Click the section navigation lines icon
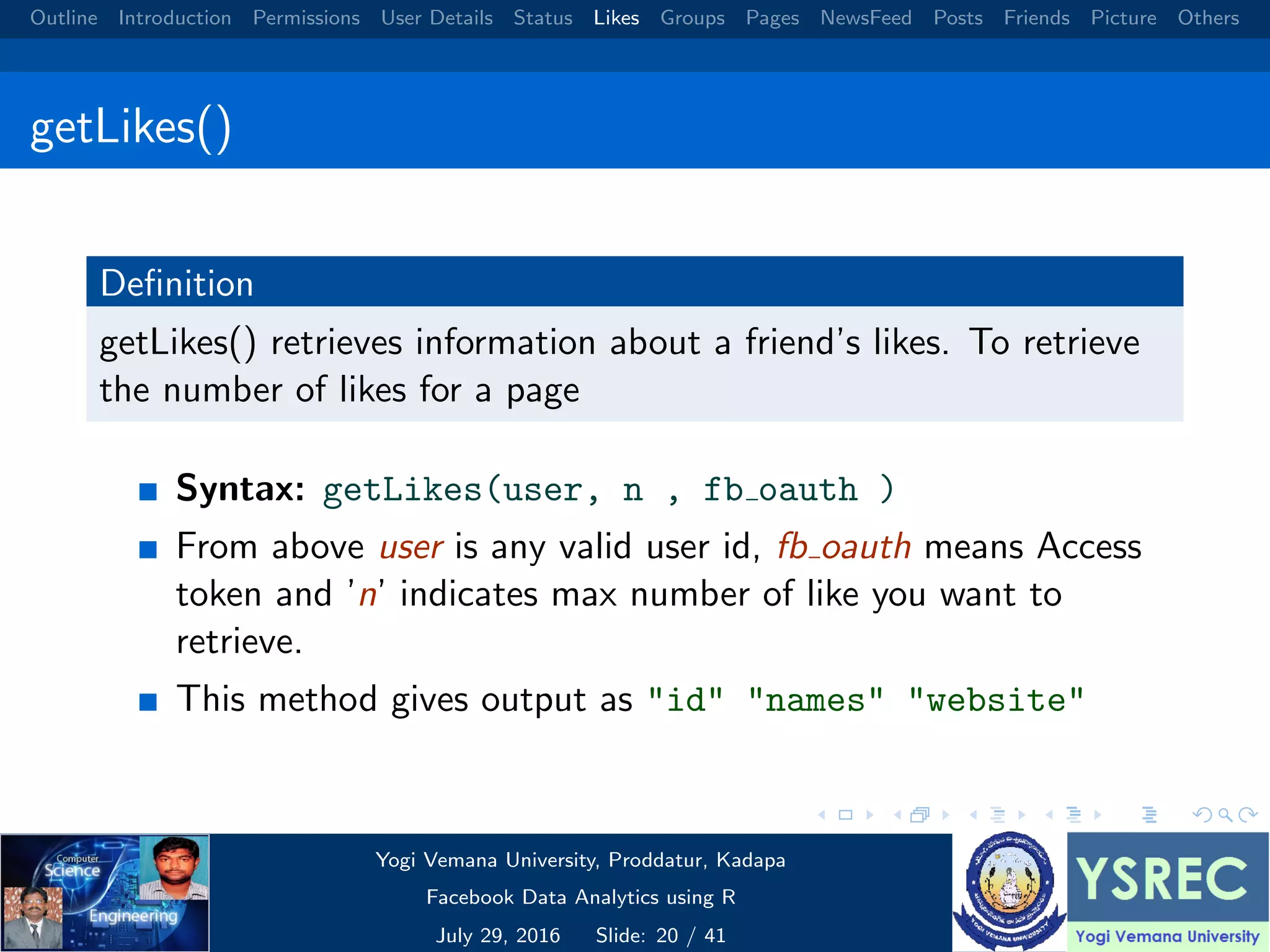Viewport: 1270px width, 952px height. coord(1073,815)
